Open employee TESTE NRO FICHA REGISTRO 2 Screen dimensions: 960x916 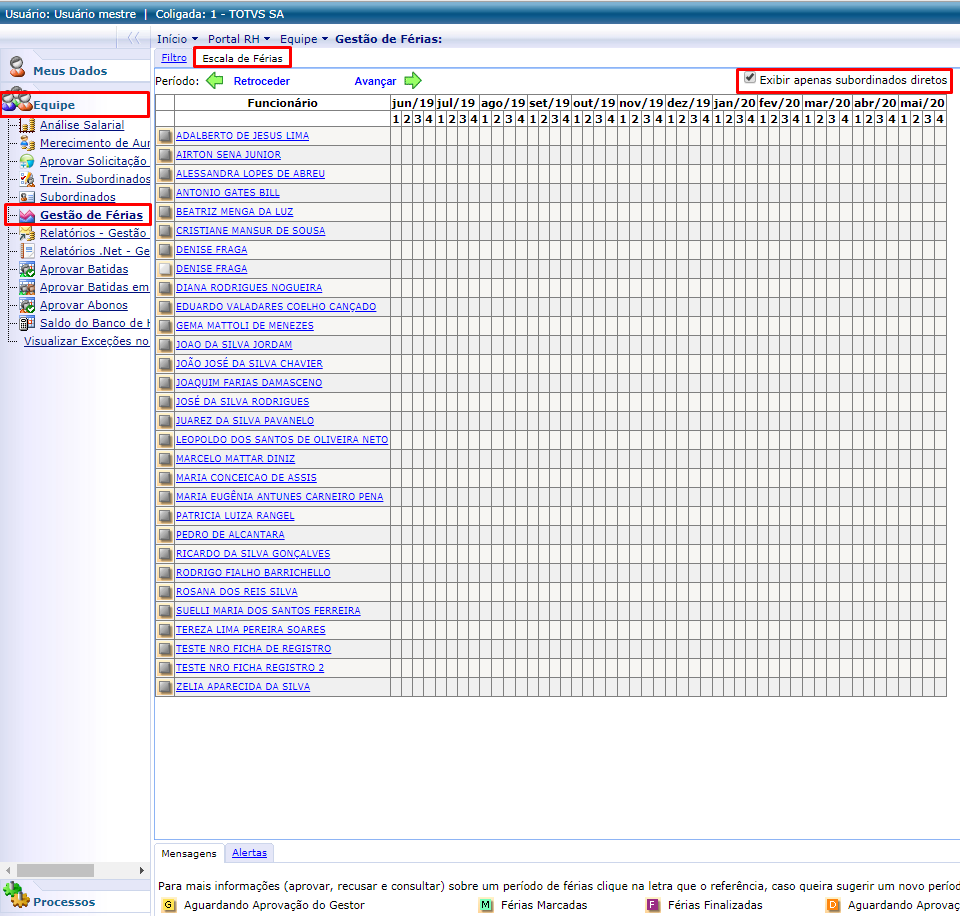click(250, 668)
